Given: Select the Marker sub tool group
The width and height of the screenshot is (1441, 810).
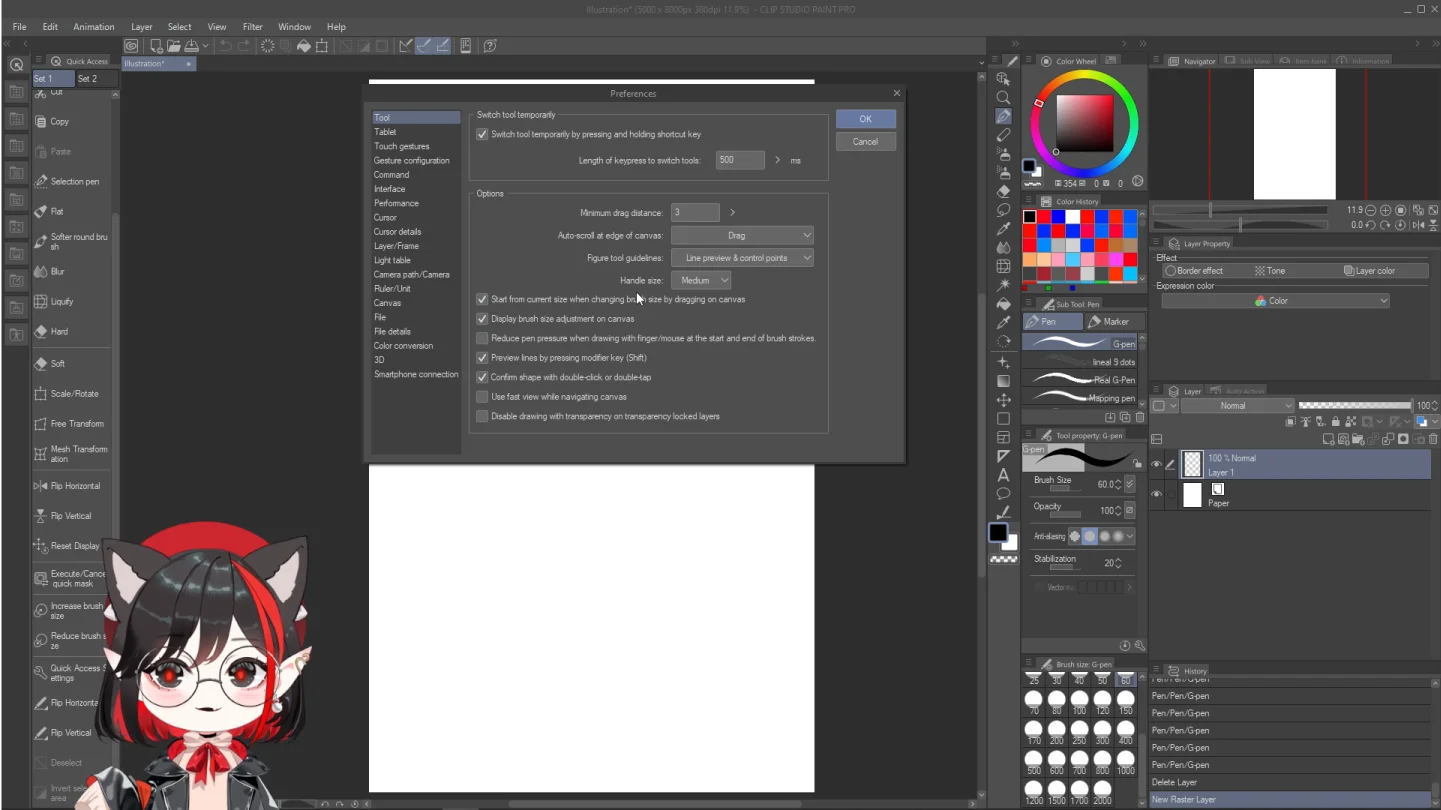Looking at the screenshot, I should [1114, 322].
